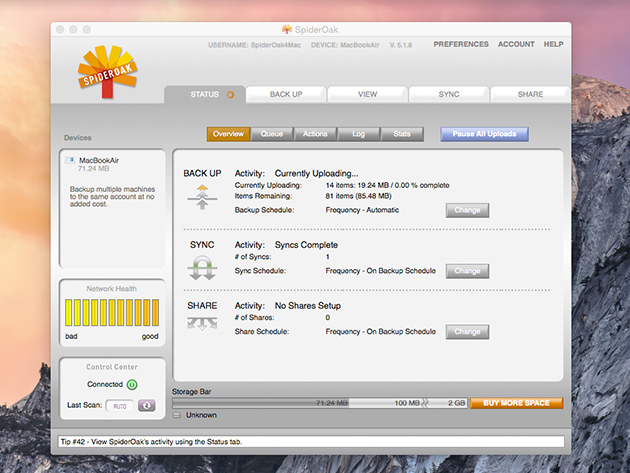Click the green Connected status icon
630x473 pixels.
pos(132,385)
